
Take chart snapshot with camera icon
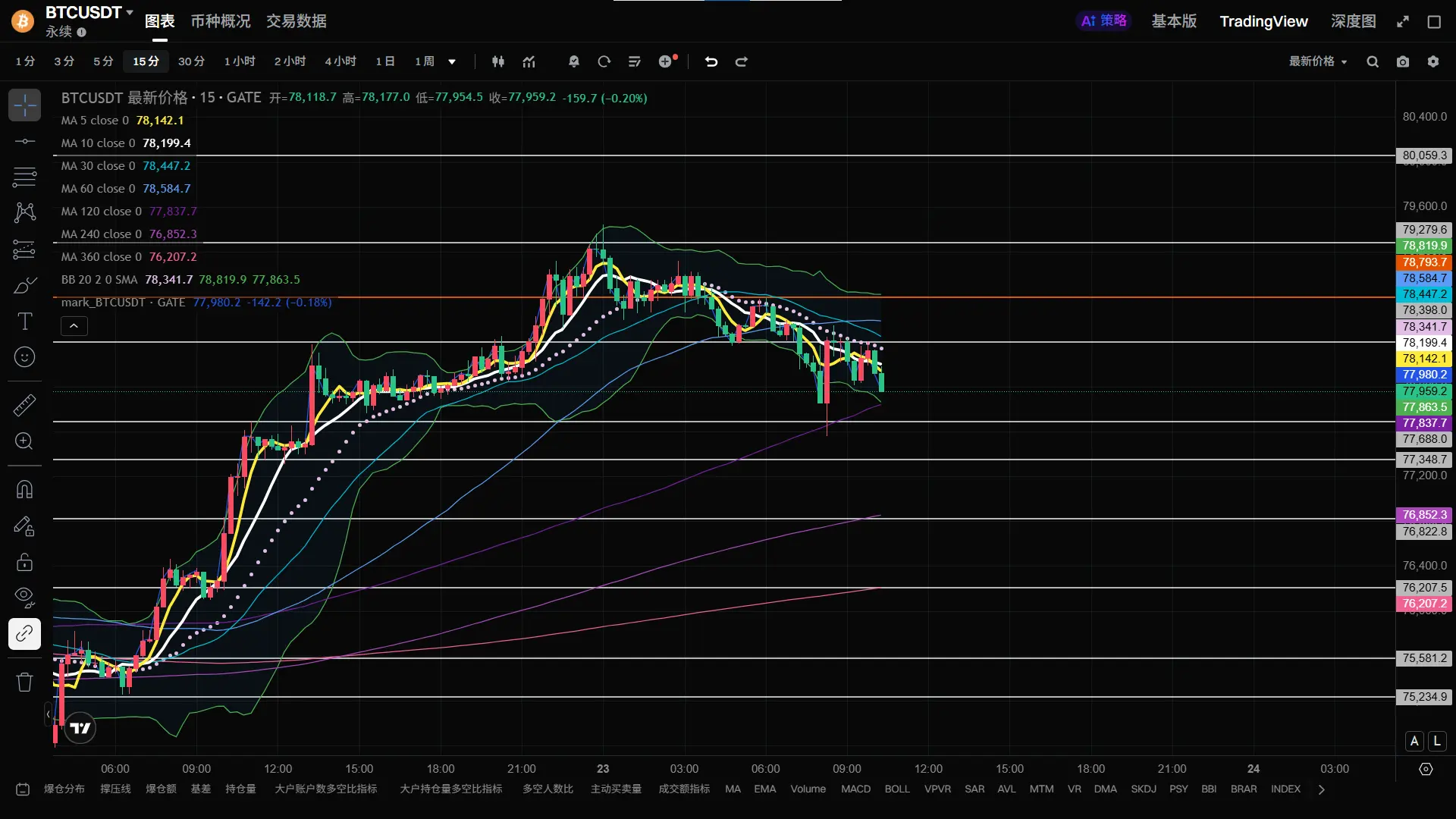[x=1403, y=61]
